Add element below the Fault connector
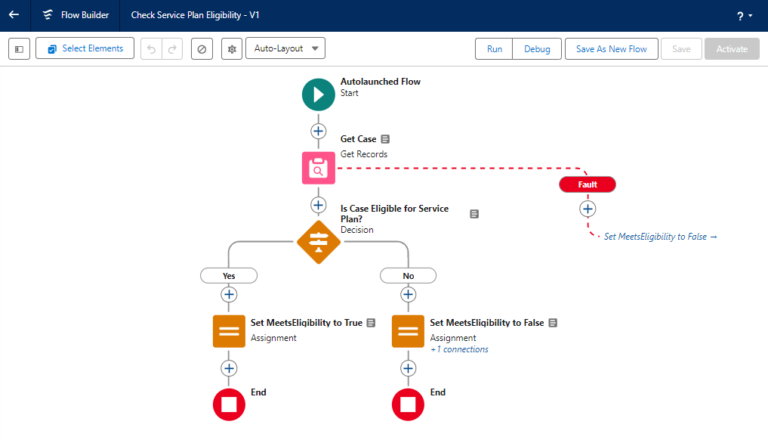The width and height of the screenshot is (768, 440). point(588,209)
